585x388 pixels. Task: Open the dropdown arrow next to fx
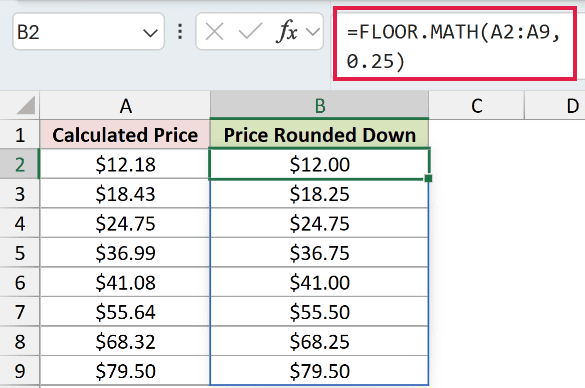[313, 32]
